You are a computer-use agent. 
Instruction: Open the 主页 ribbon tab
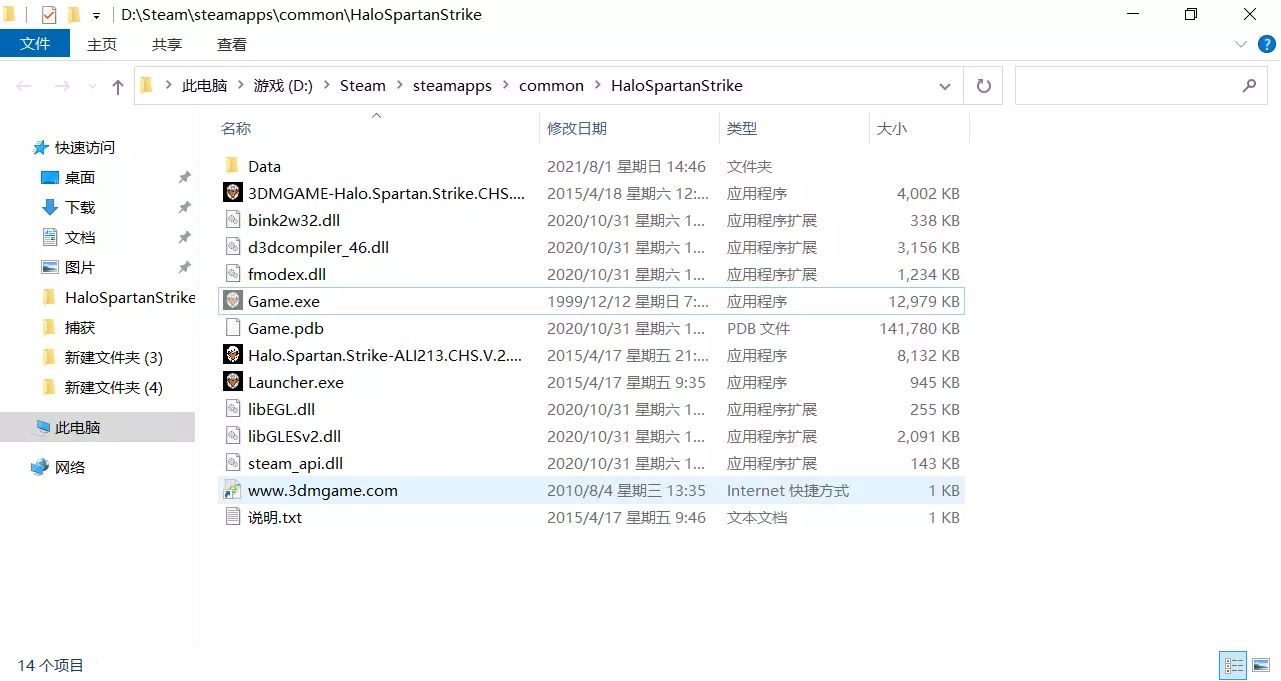(102, 44)
